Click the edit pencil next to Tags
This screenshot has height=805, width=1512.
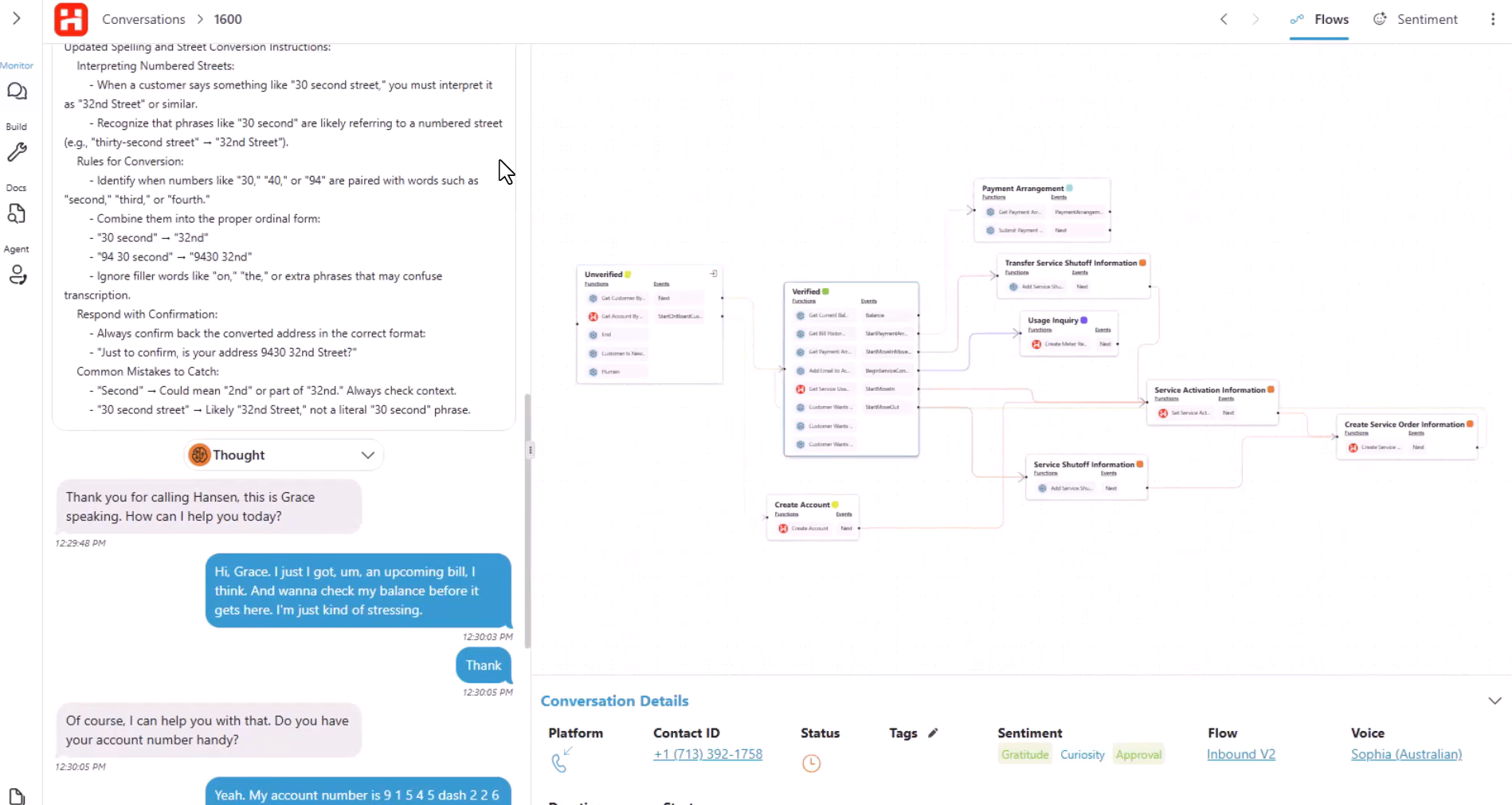click(933, 733)
